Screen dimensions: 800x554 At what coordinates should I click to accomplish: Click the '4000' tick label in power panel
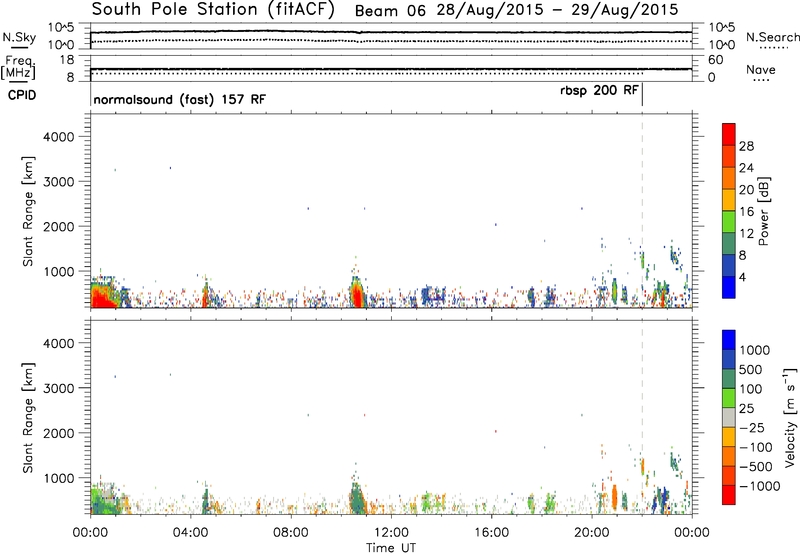click(x=58, y=137)
